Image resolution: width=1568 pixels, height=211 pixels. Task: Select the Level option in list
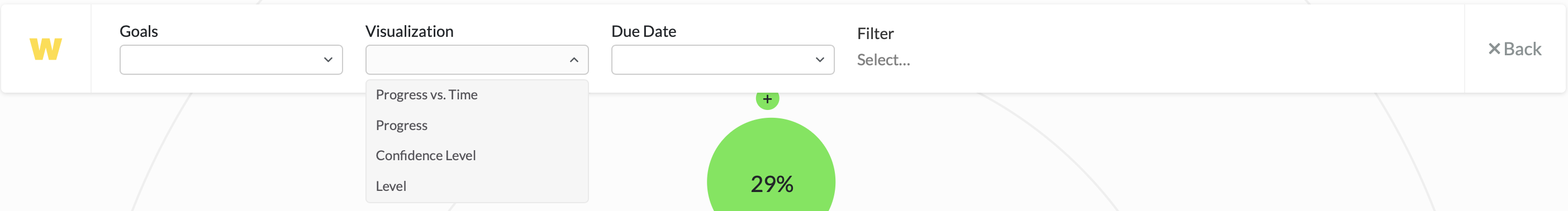[x=477, y=186]
